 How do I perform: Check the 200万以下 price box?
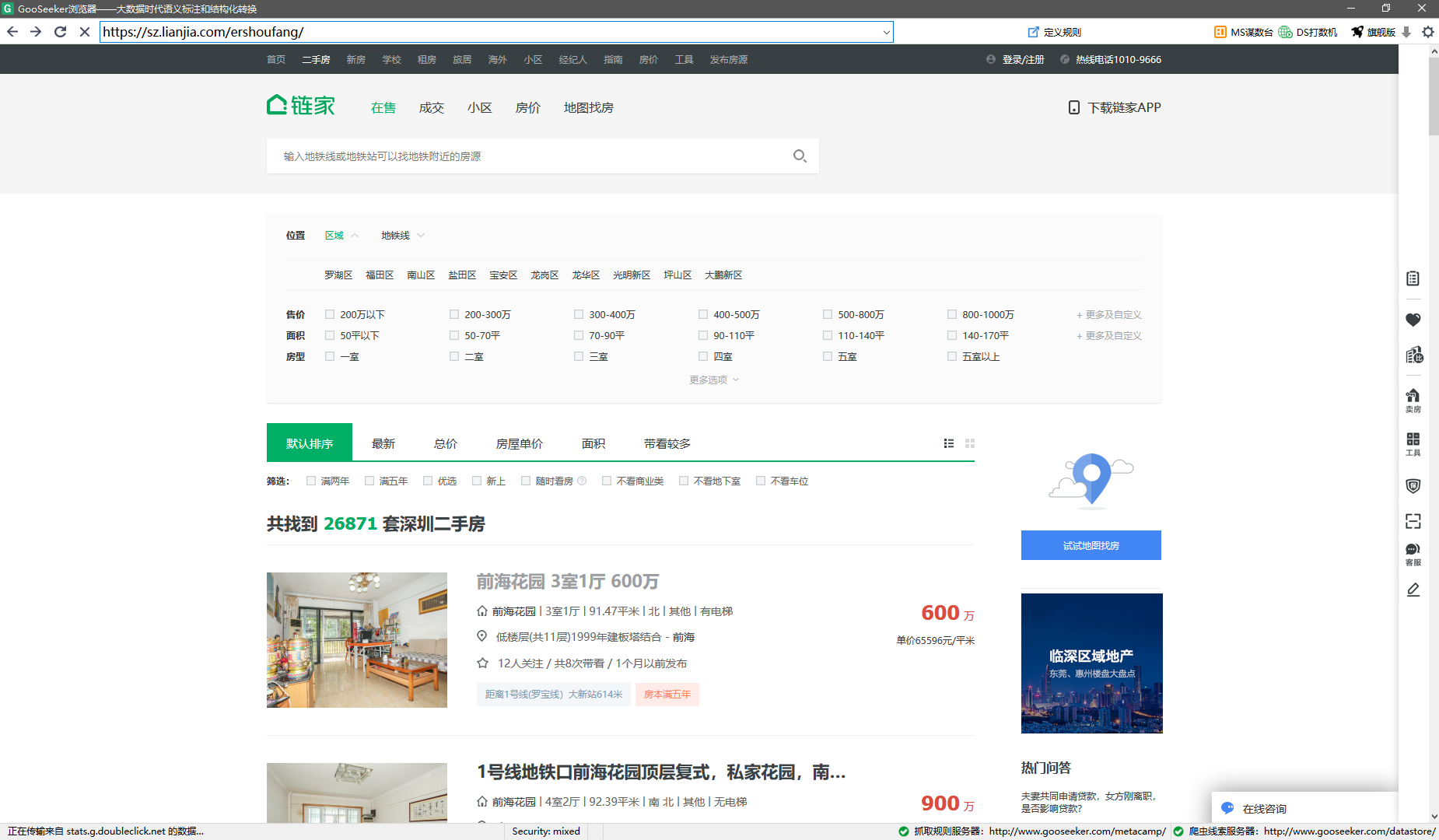[330, 314]
